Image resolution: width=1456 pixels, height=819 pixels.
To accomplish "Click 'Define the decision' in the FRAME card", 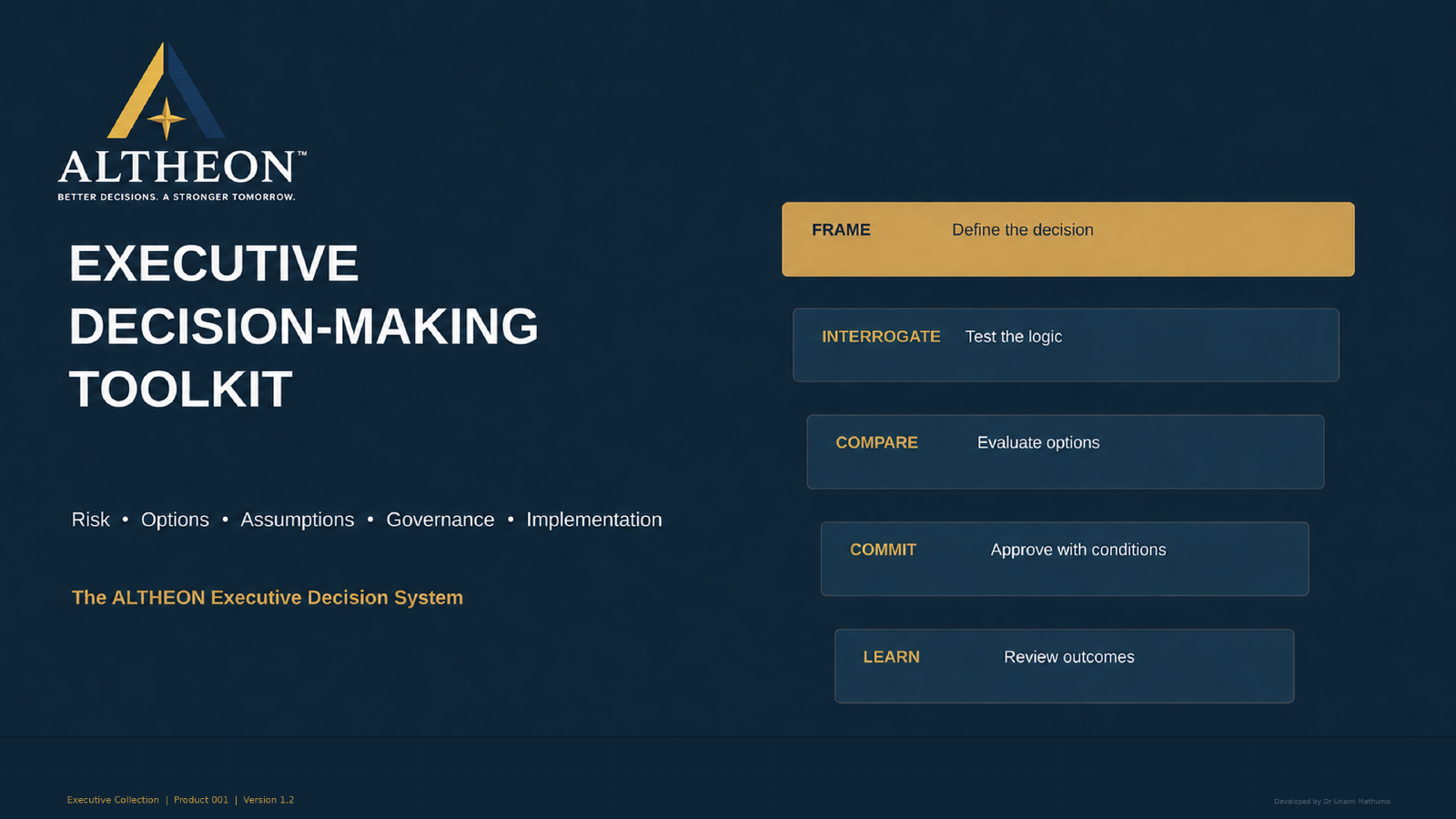I will 1023,230.
